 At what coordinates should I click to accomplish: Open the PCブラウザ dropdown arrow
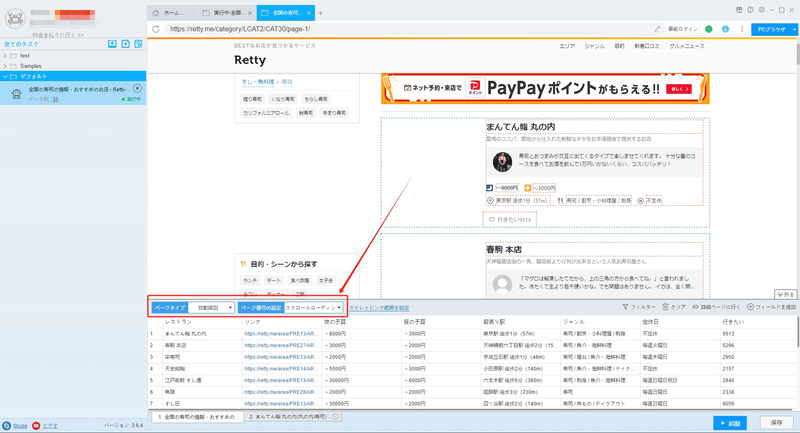coord(794,30)
